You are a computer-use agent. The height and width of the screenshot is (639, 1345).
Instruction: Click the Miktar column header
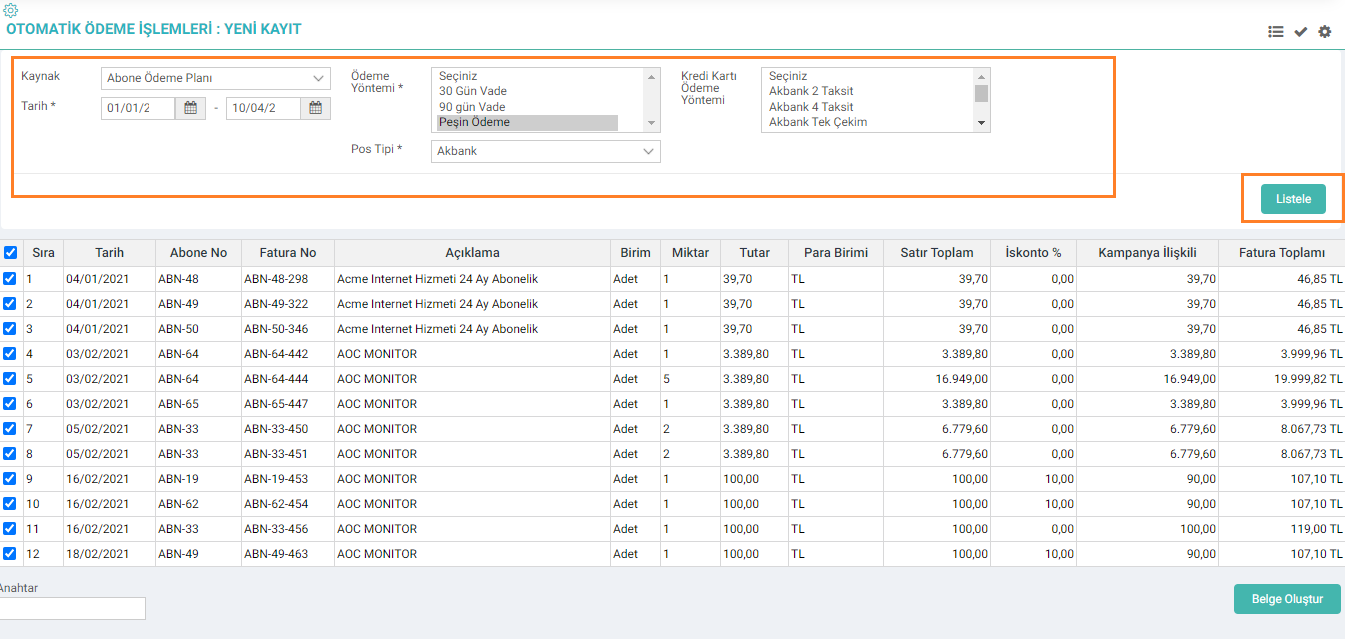point(690,253)
